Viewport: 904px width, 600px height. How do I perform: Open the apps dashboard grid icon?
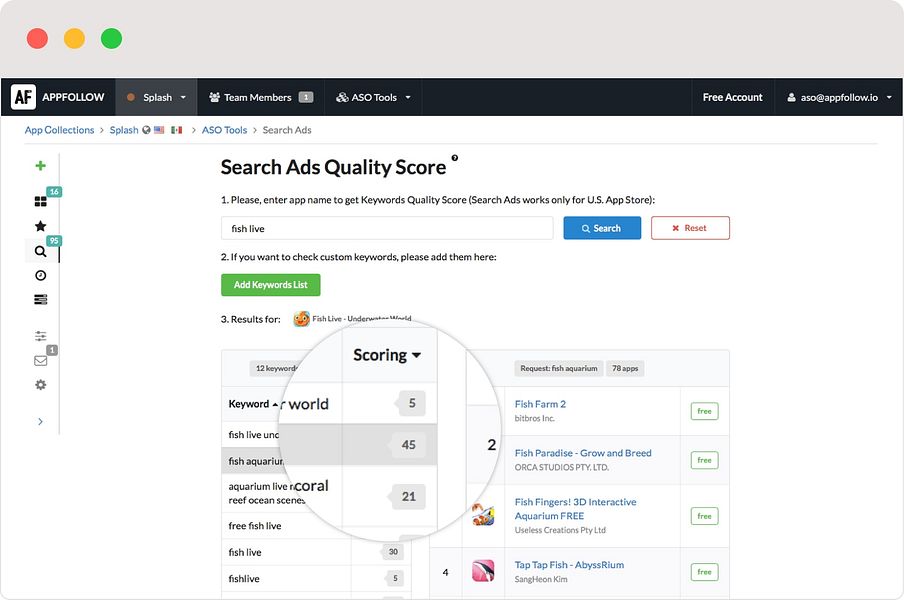(40, 202)
